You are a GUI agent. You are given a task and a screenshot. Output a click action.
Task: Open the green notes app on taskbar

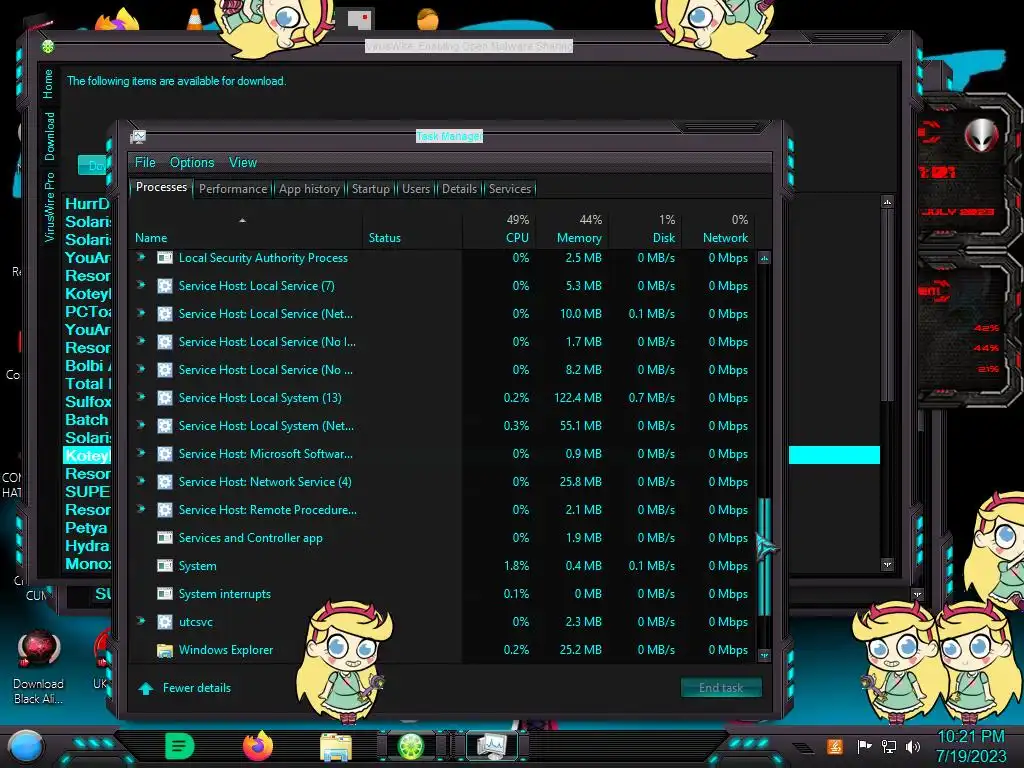[180, 746]
